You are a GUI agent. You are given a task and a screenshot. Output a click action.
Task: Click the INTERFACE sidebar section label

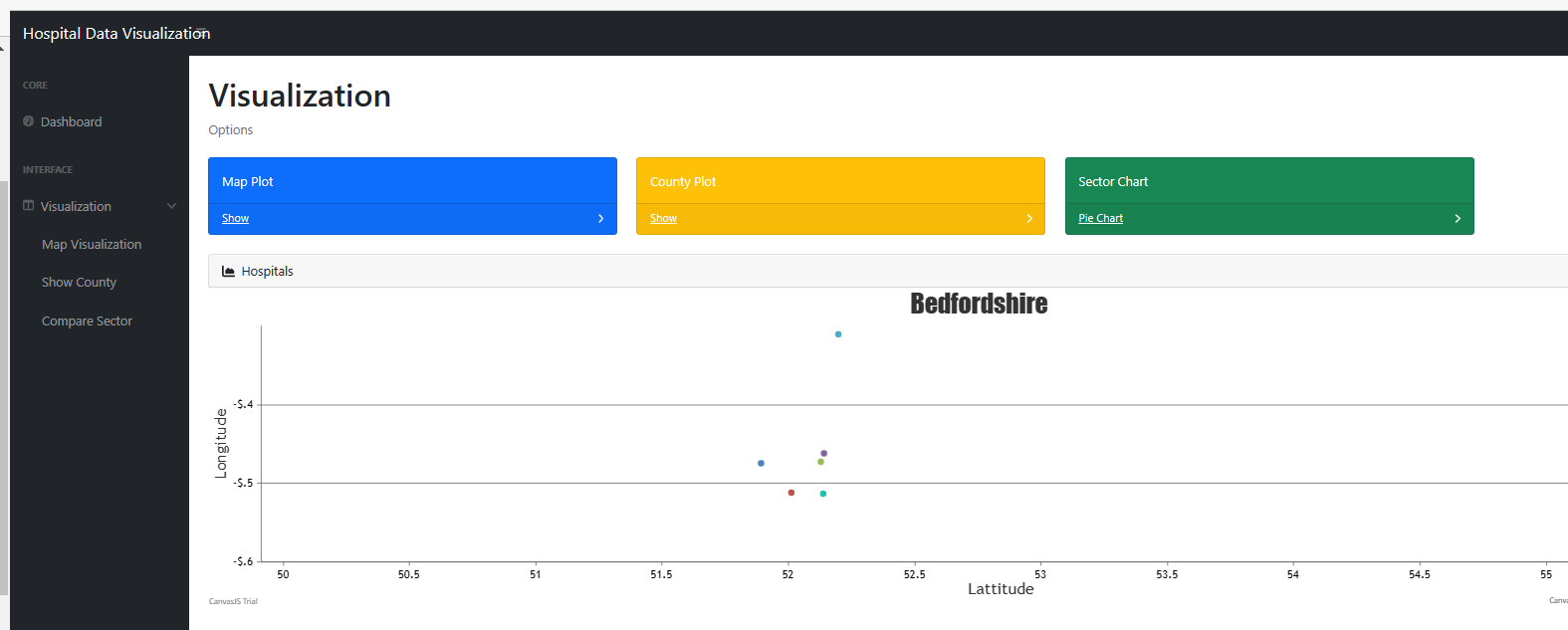click(48, 170)
